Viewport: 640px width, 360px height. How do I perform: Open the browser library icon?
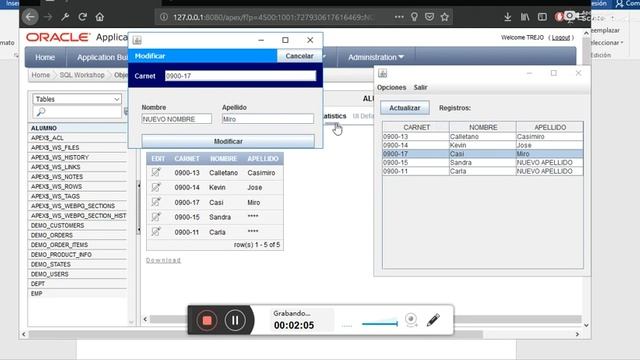pos(525,17)
